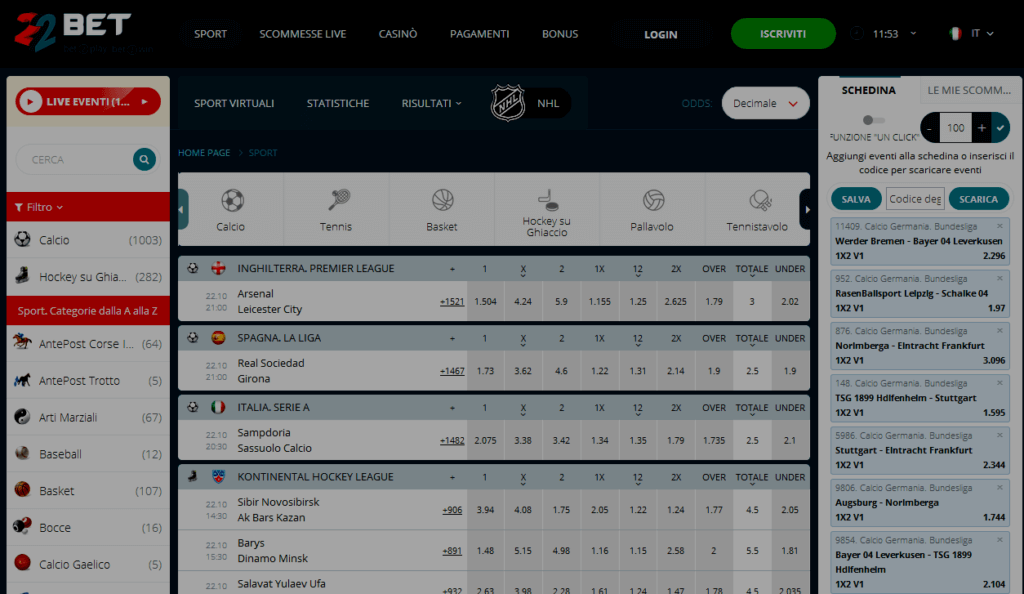Remove Norimberga - Eintracht Frankfurt bet
This screenshot has height=594, width=1024.
click(x=999, y=330)
